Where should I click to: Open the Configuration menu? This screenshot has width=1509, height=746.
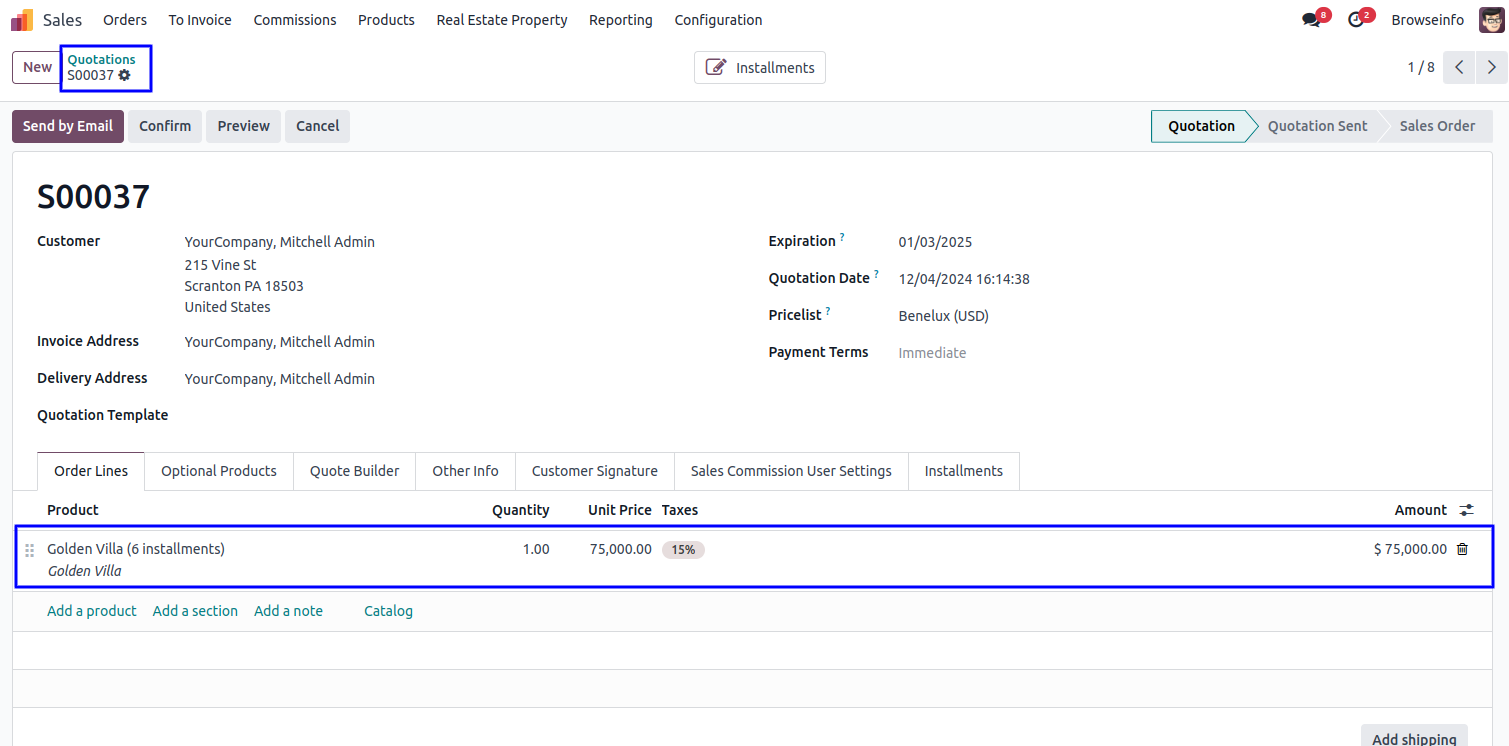[718, 20]
